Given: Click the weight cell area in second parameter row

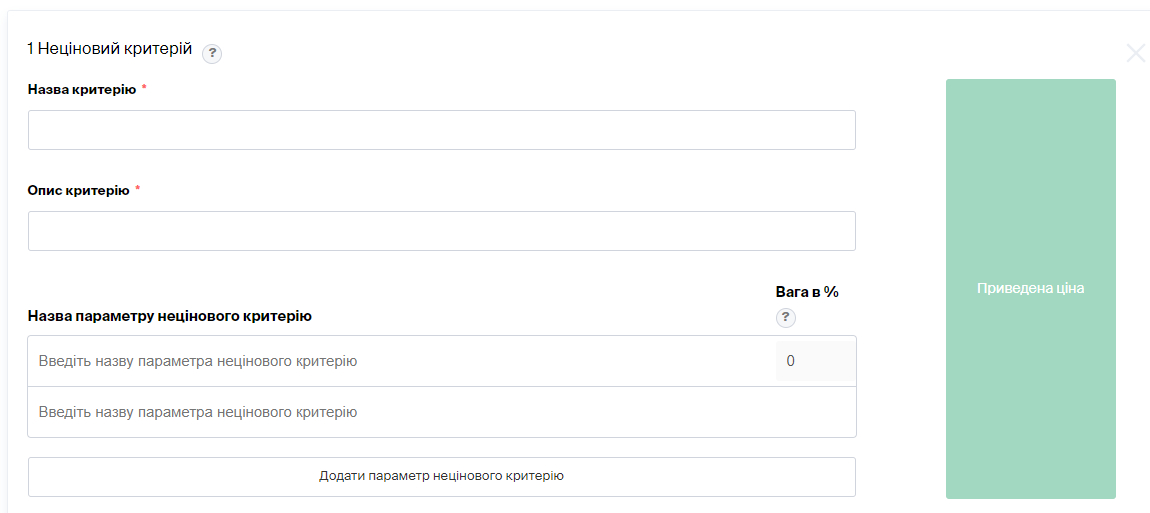Looking at the screenshot, I should [x=814, y=412].
